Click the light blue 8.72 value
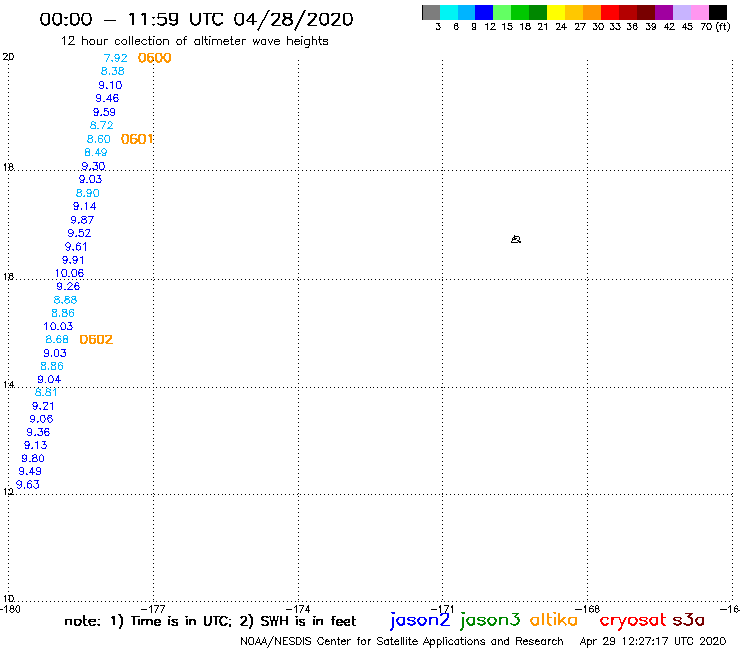Image resolution: width=740 pixels, height=650 pixels. coord(101,126)
